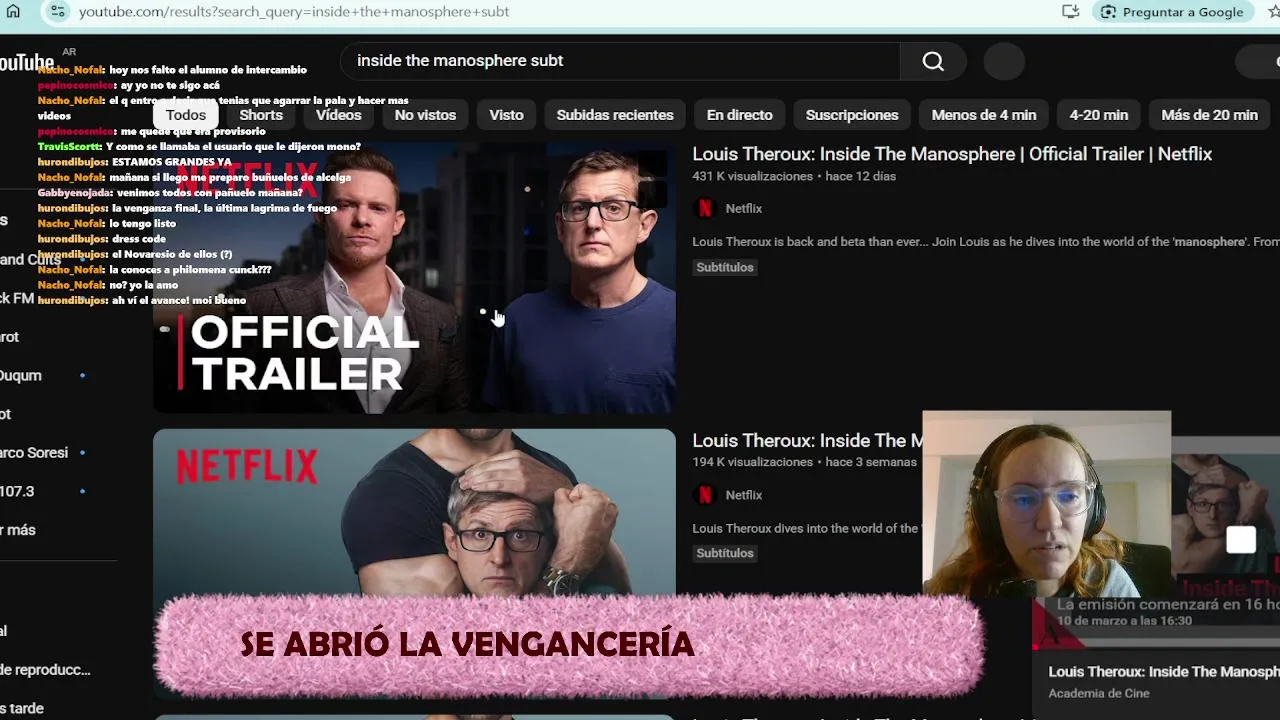
Task: Open the Official Trailer video thumbnail
Action: (x=414, y=278)
